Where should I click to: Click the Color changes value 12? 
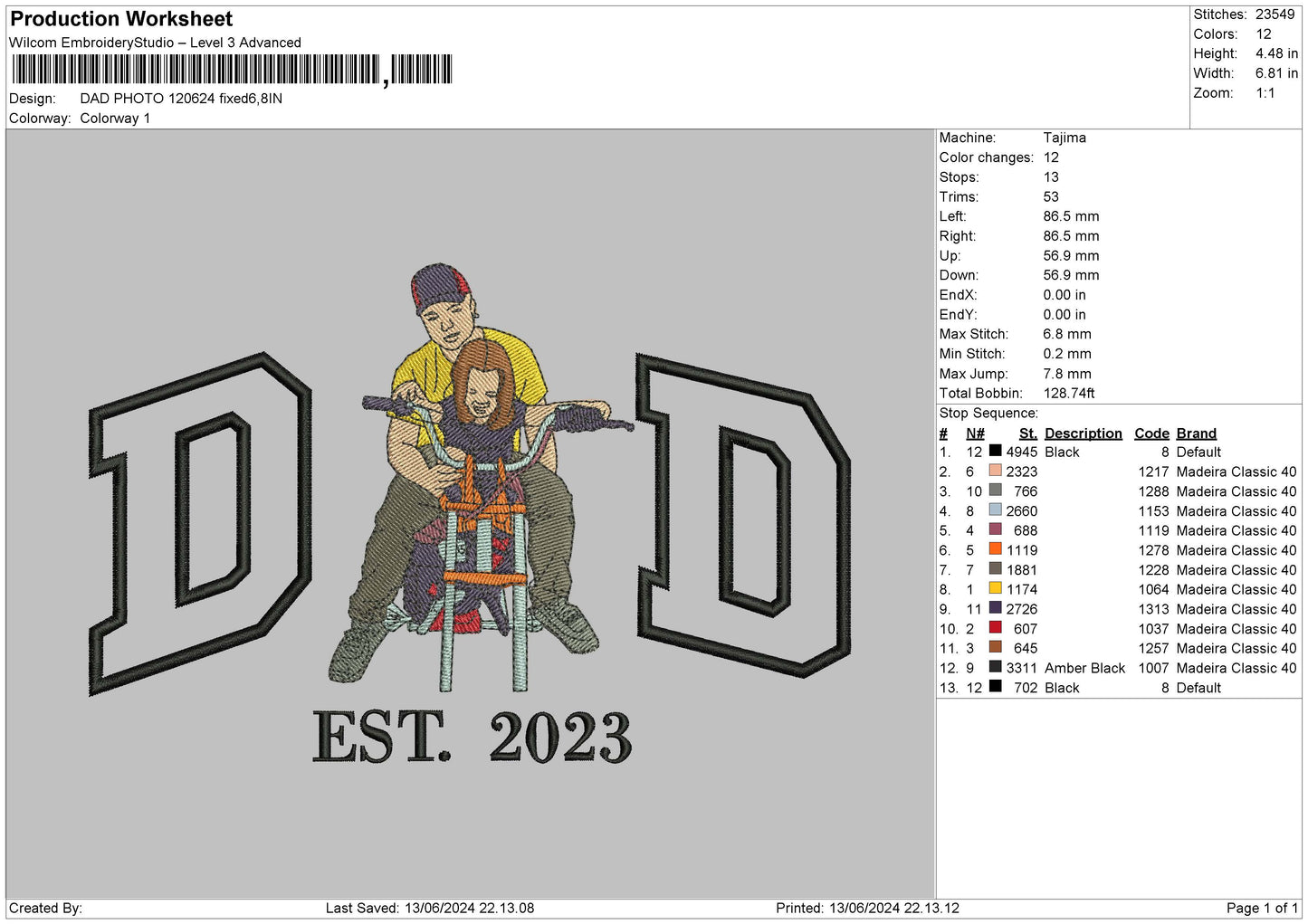click(1051, 157)
